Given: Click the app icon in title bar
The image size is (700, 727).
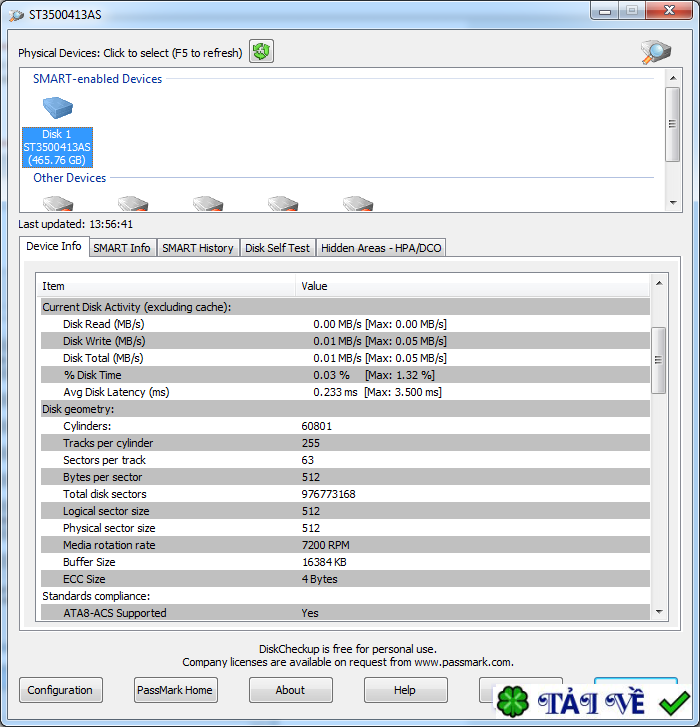Looking at the screenshot, I should pos(16,15).
